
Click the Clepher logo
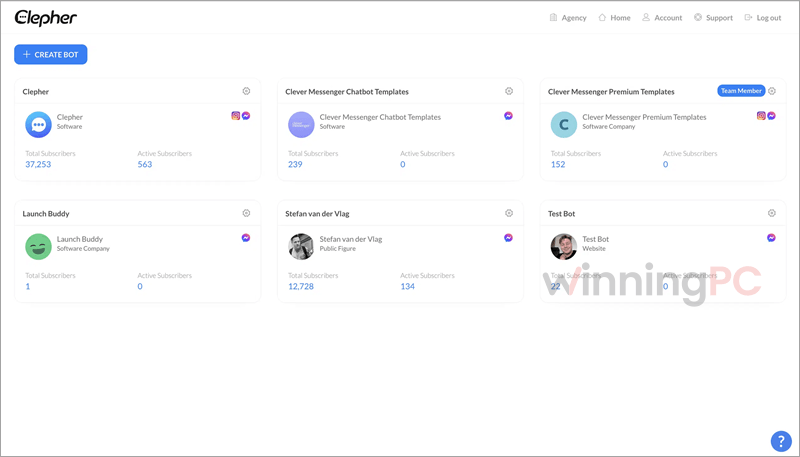(x=46, y=18)
